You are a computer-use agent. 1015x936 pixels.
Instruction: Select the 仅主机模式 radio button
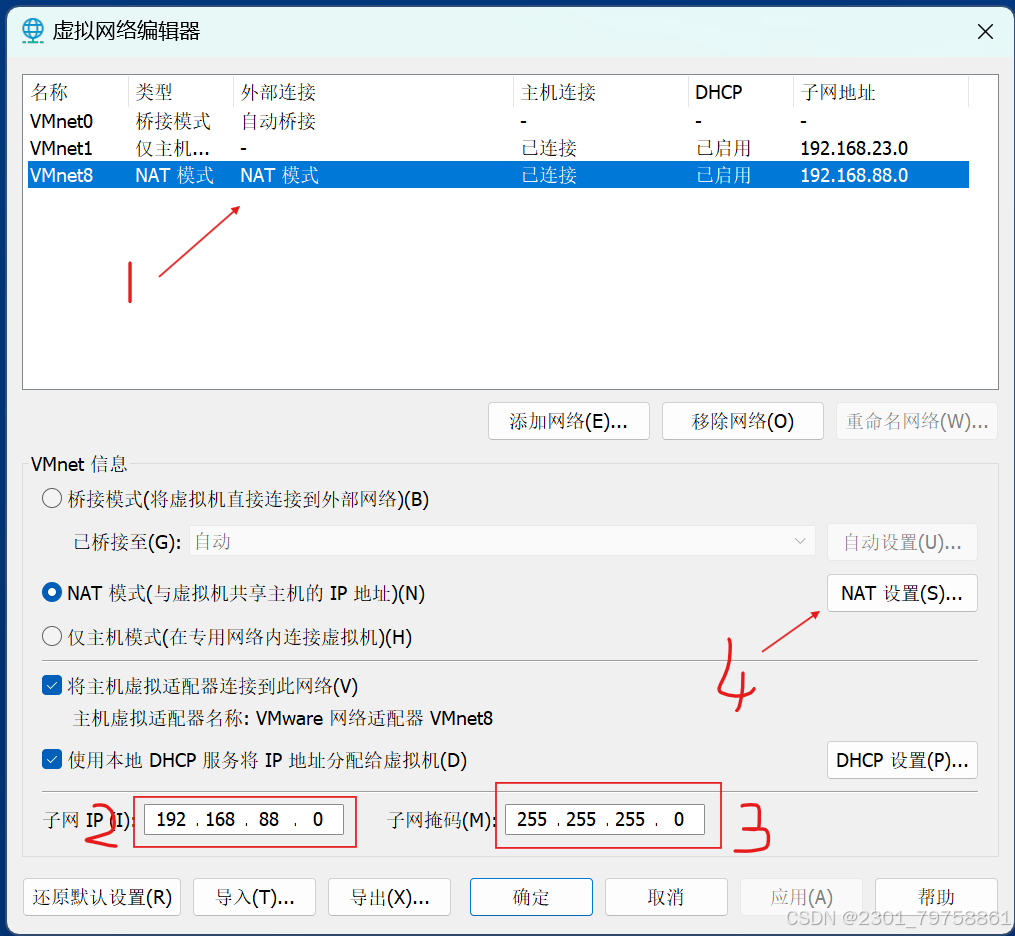coord(52,636)
